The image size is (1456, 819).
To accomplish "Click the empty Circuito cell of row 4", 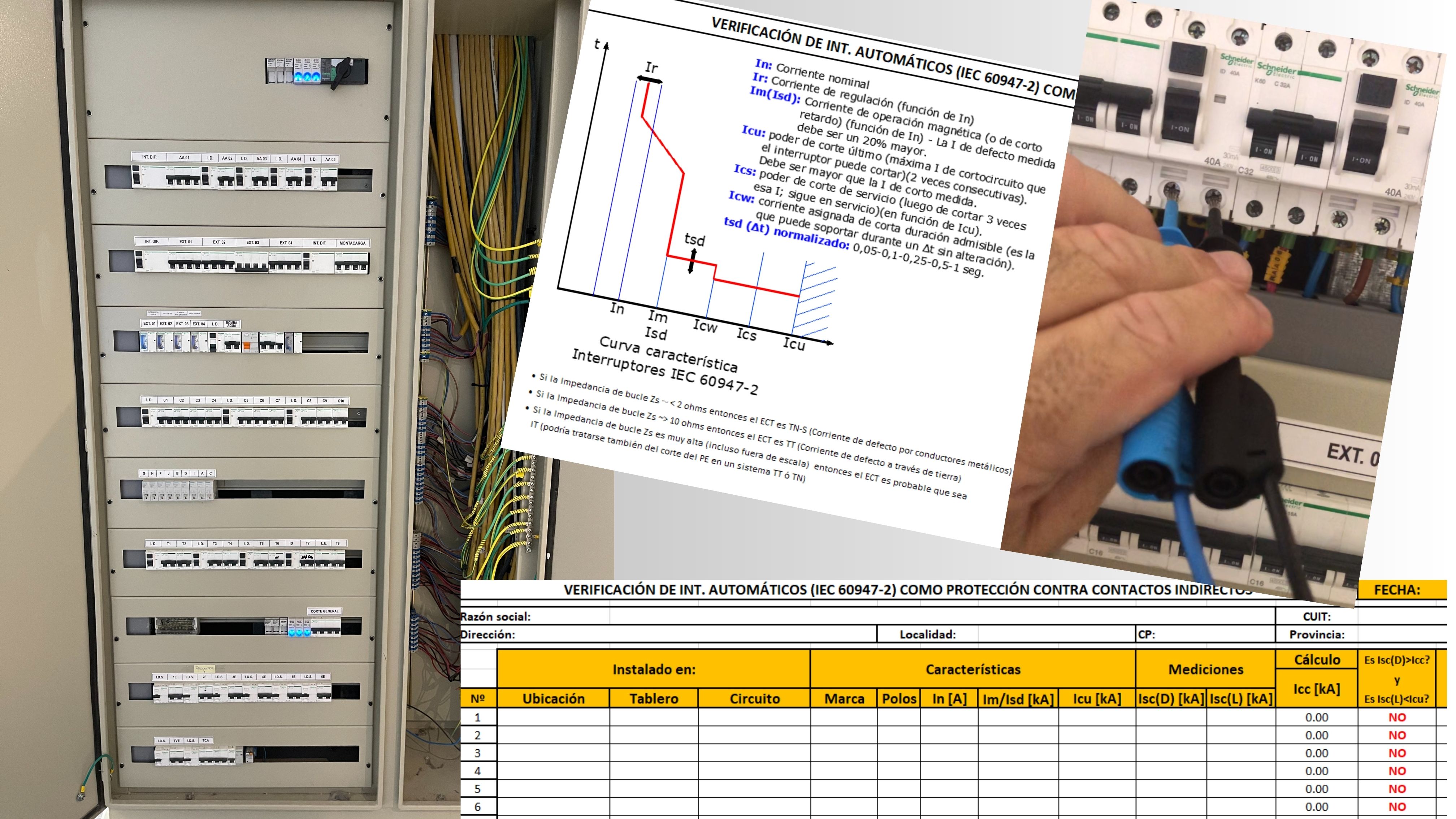I will tap(755, 771).
